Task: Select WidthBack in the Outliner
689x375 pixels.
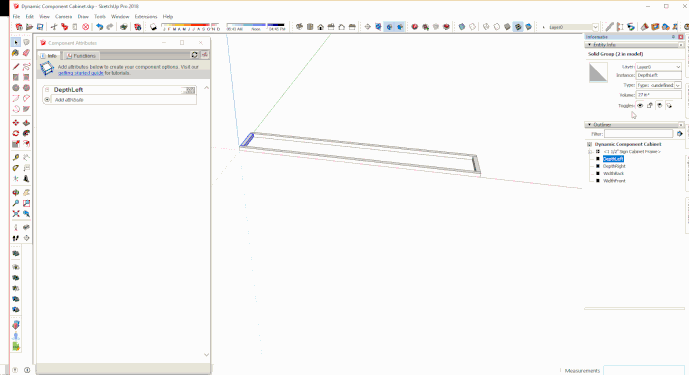Action: pos(613,174)
